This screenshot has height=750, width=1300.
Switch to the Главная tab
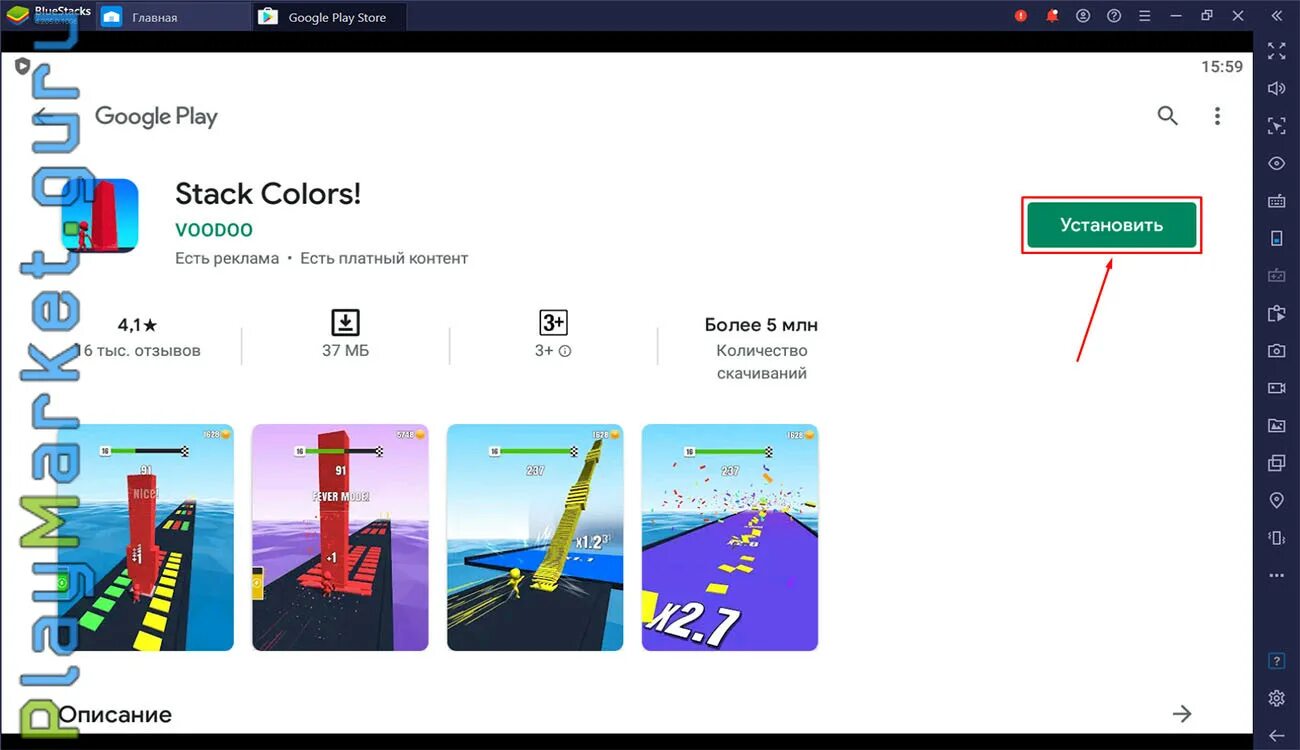[173, 17]
